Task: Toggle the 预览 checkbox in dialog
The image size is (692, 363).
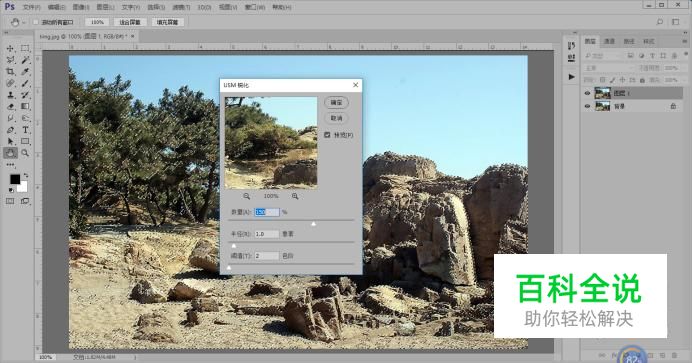Action: (327, 135)
